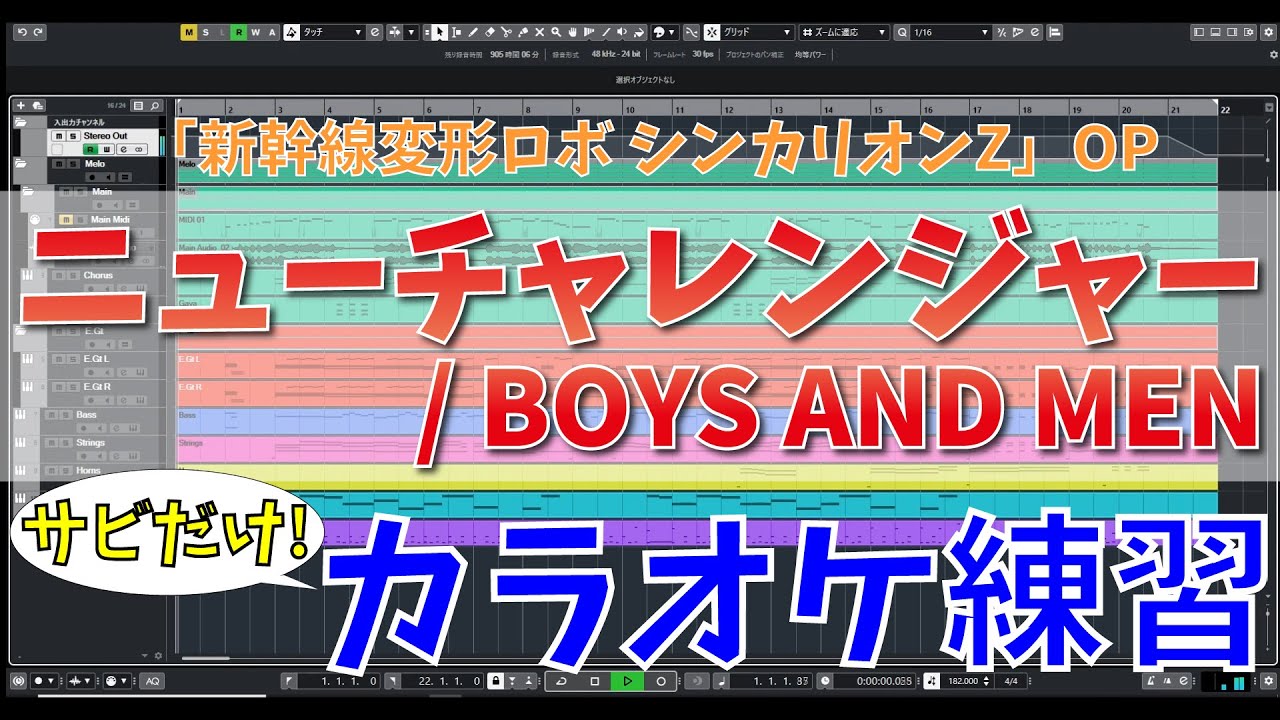This screenshot has width=1280, height=720.
Task: Toggle global Read automation R button
Action: [239, 32]
